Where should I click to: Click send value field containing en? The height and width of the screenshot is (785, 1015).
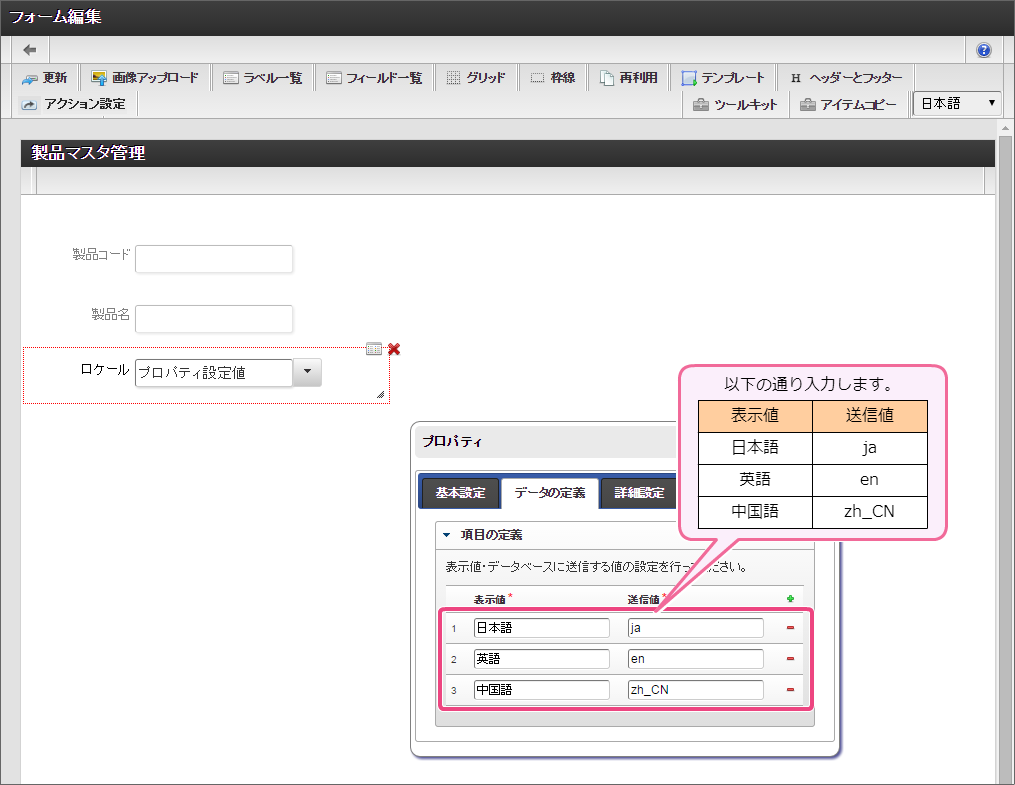click(x=696, y=659)
